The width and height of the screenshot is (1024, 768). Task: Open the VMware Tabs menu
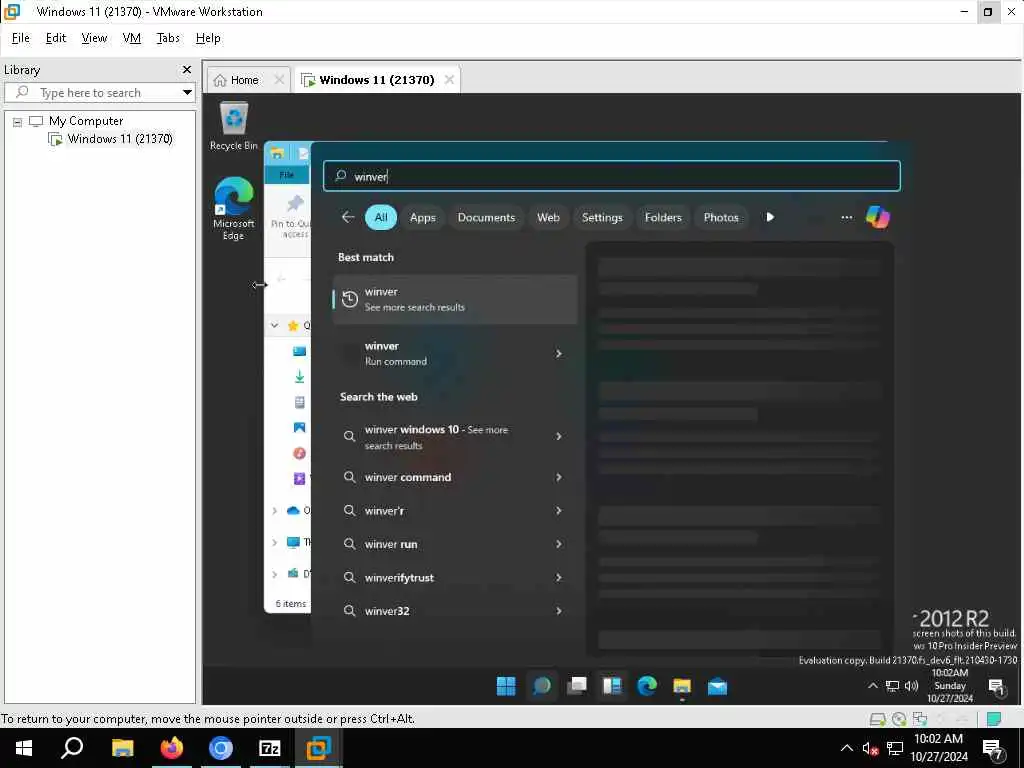168,38
